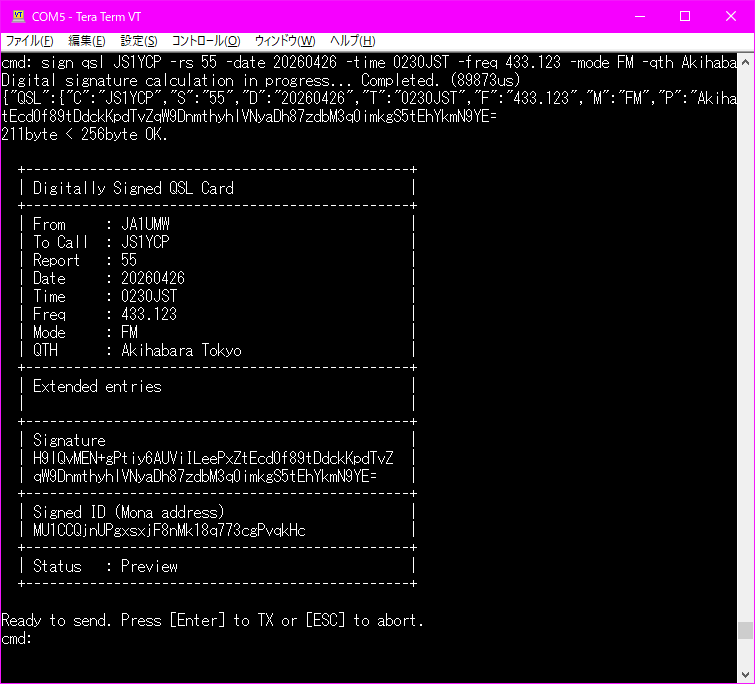Click the JSON line starting {"QSL"

click(x=369, y=99)
